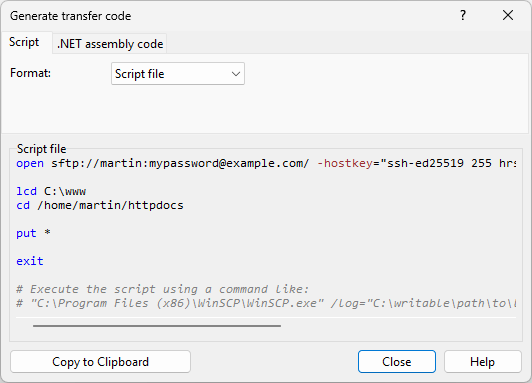Close the dialog with the X icon
The width and height of the screenshot is (532, 383).
tap(508, 15)
